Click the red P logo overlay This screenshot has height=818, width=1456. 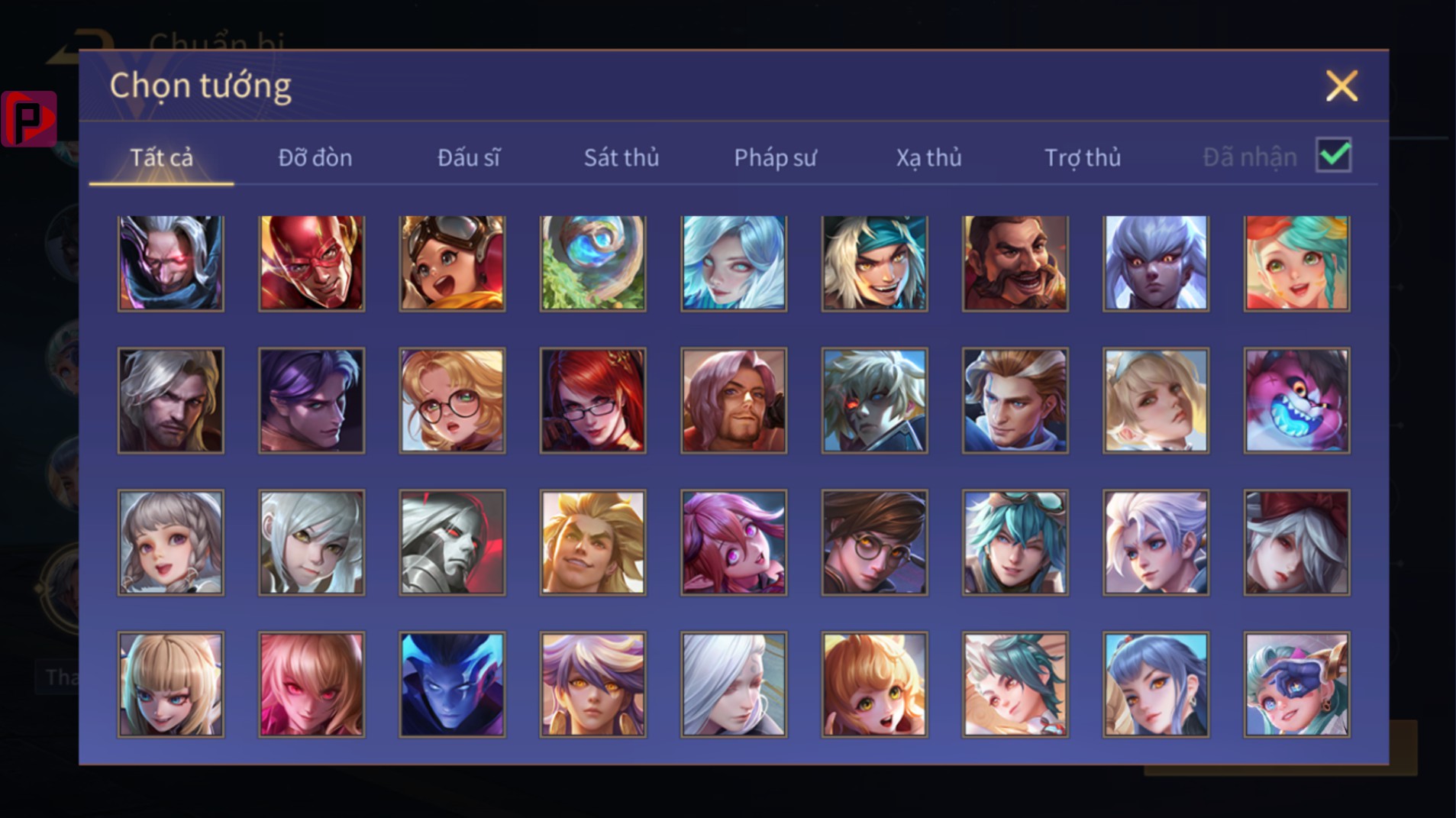pyautogui.click(x=29, y=118)
